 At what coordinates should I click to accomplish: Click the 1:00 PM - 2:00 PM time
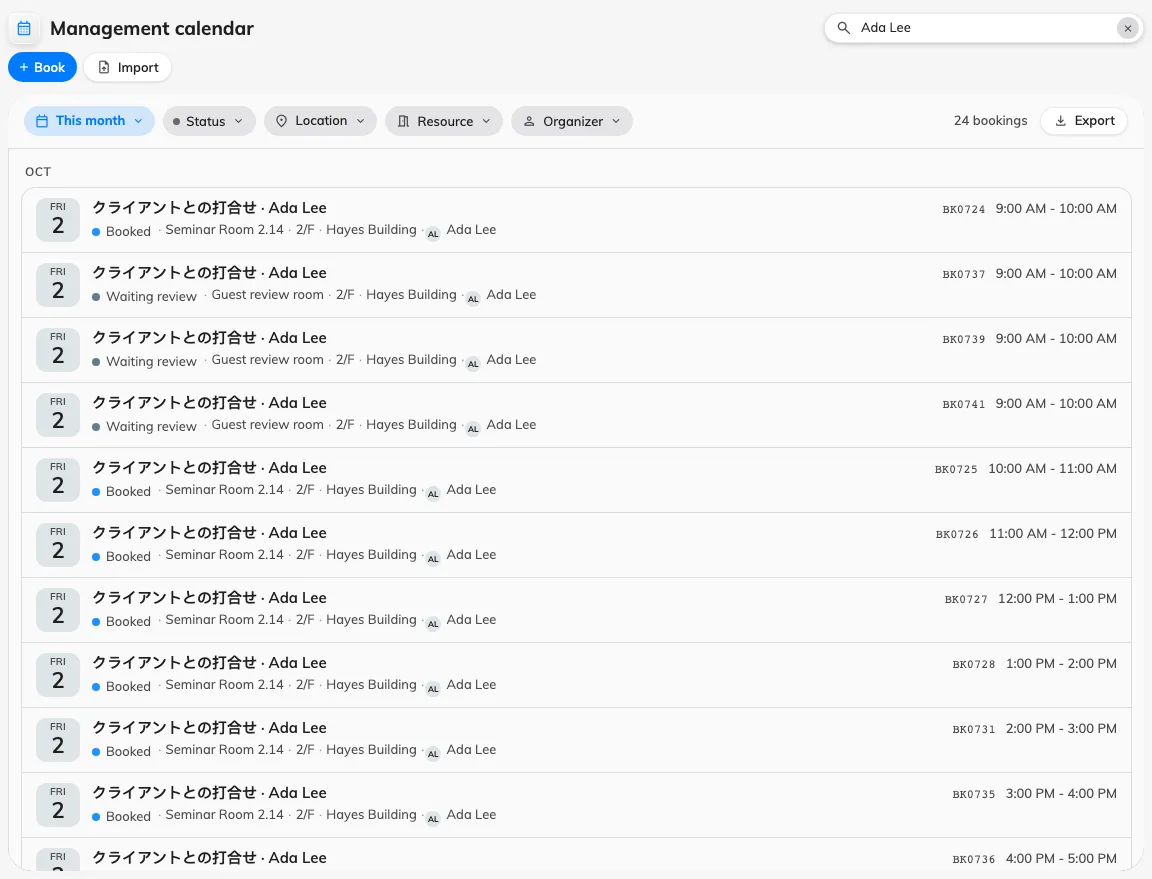(1061, 664)
